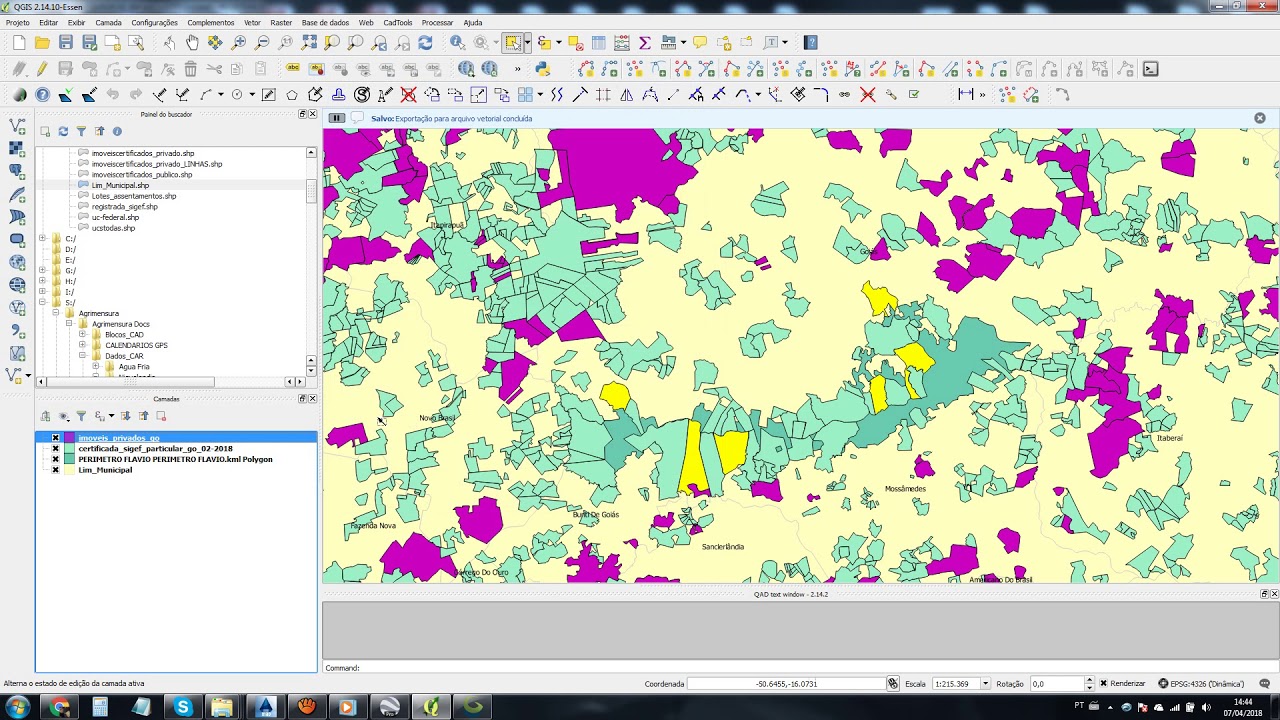Viewport: 1280px width, 720px height.
Task: Refresh the browser panel contents
Action: [x=63, y=131]
